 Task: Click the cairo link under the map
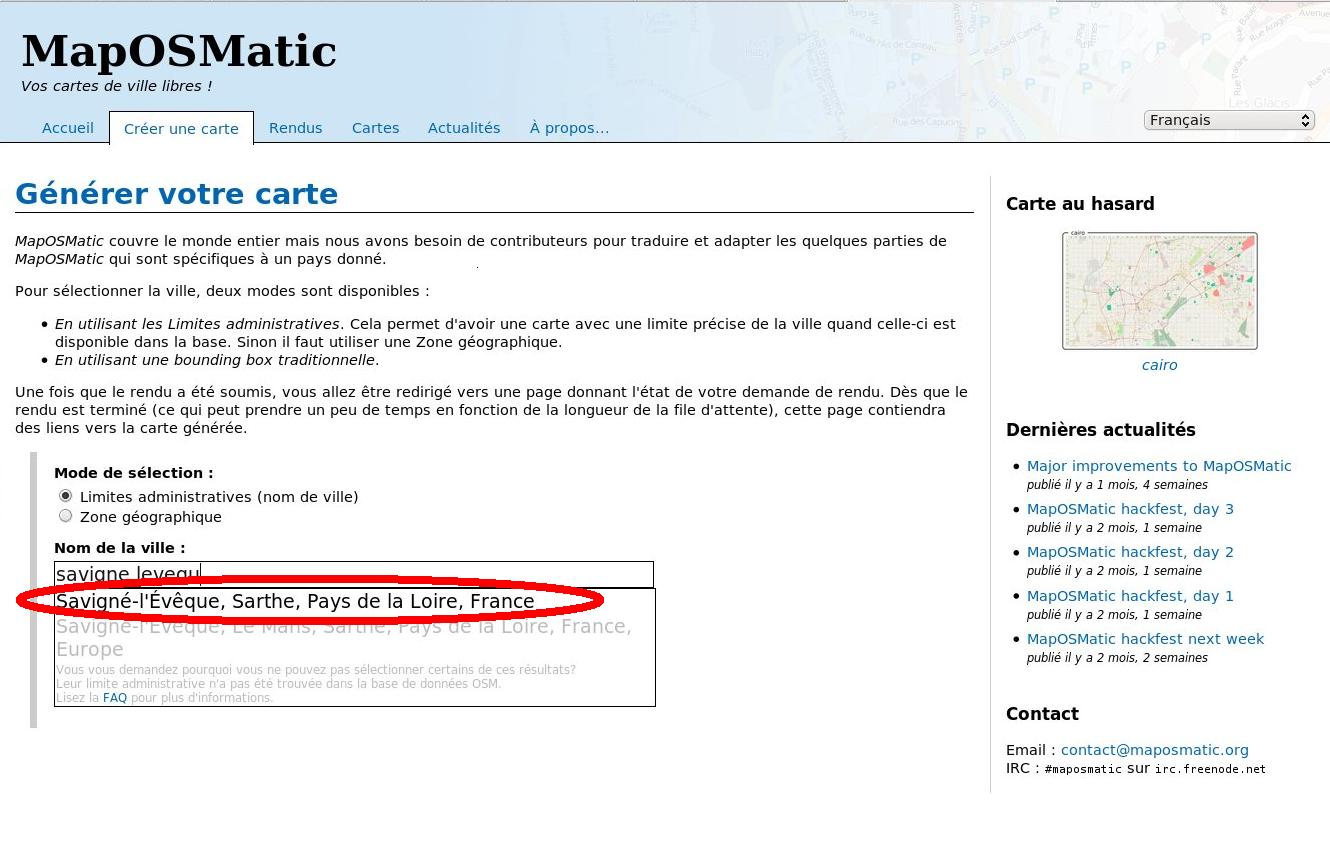pyautogui.click(x=1159, y=365)
